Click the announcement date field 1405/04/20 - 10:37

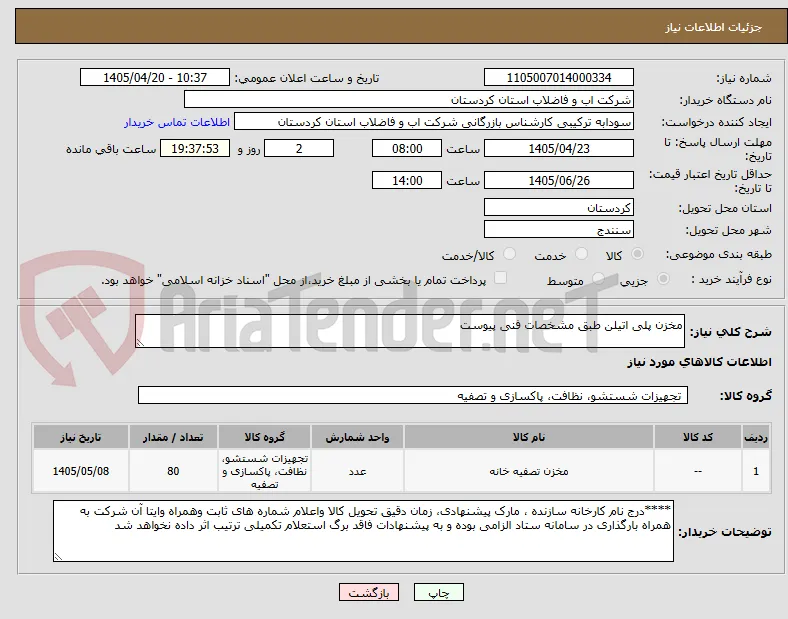(x=155, y=77)
